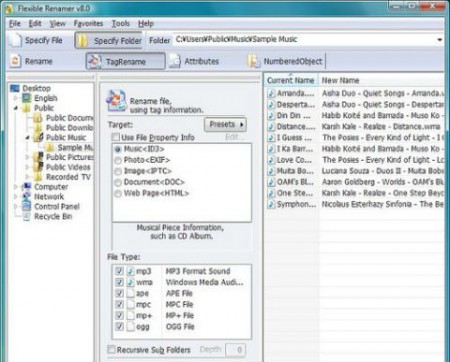Click the Desktop icon in folder tree
Viewport: 450px width, 362px height.
coord(15,88)
